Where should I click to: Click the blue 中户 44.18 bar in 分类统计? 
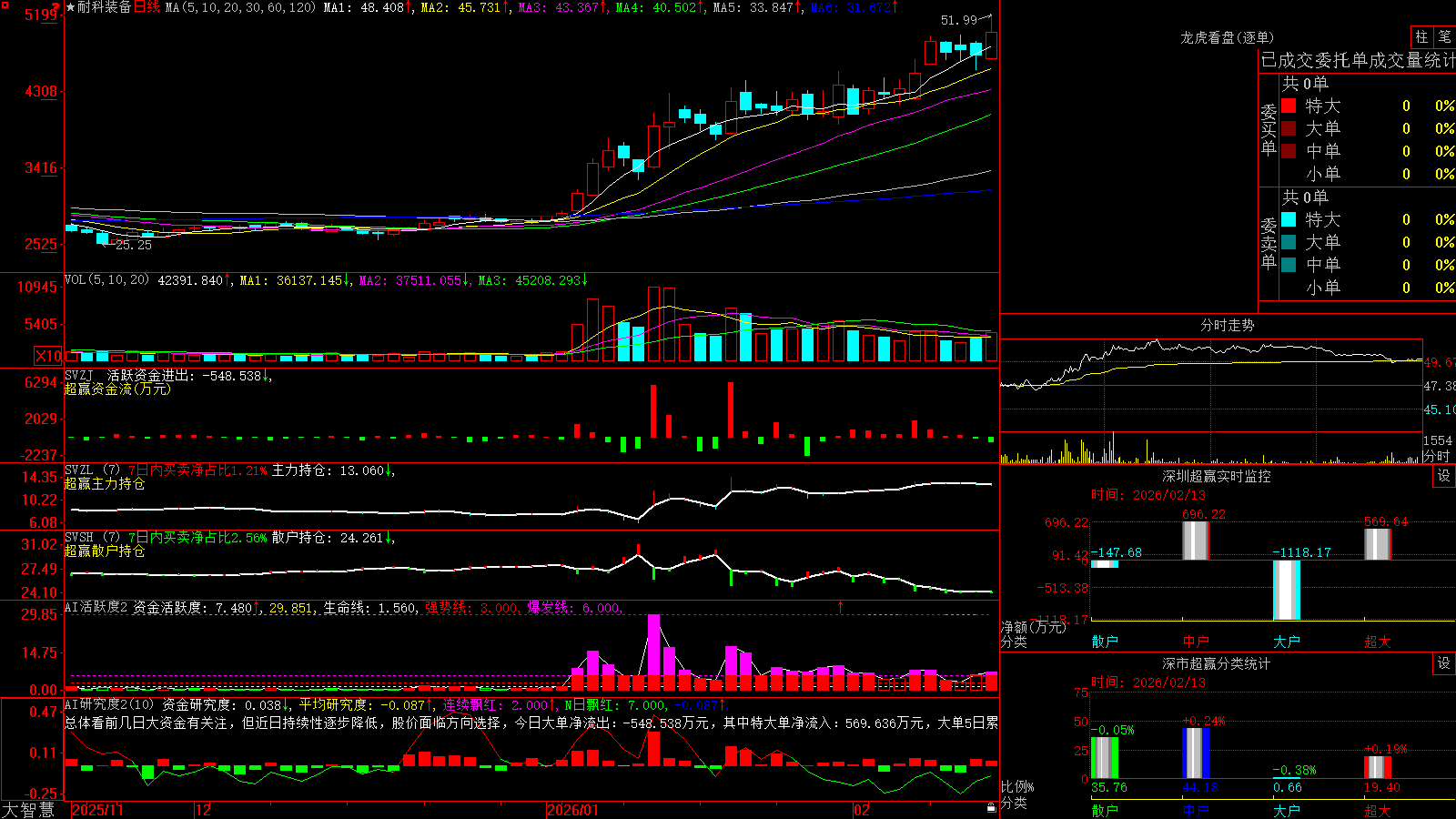click(x=1196, y=753)
